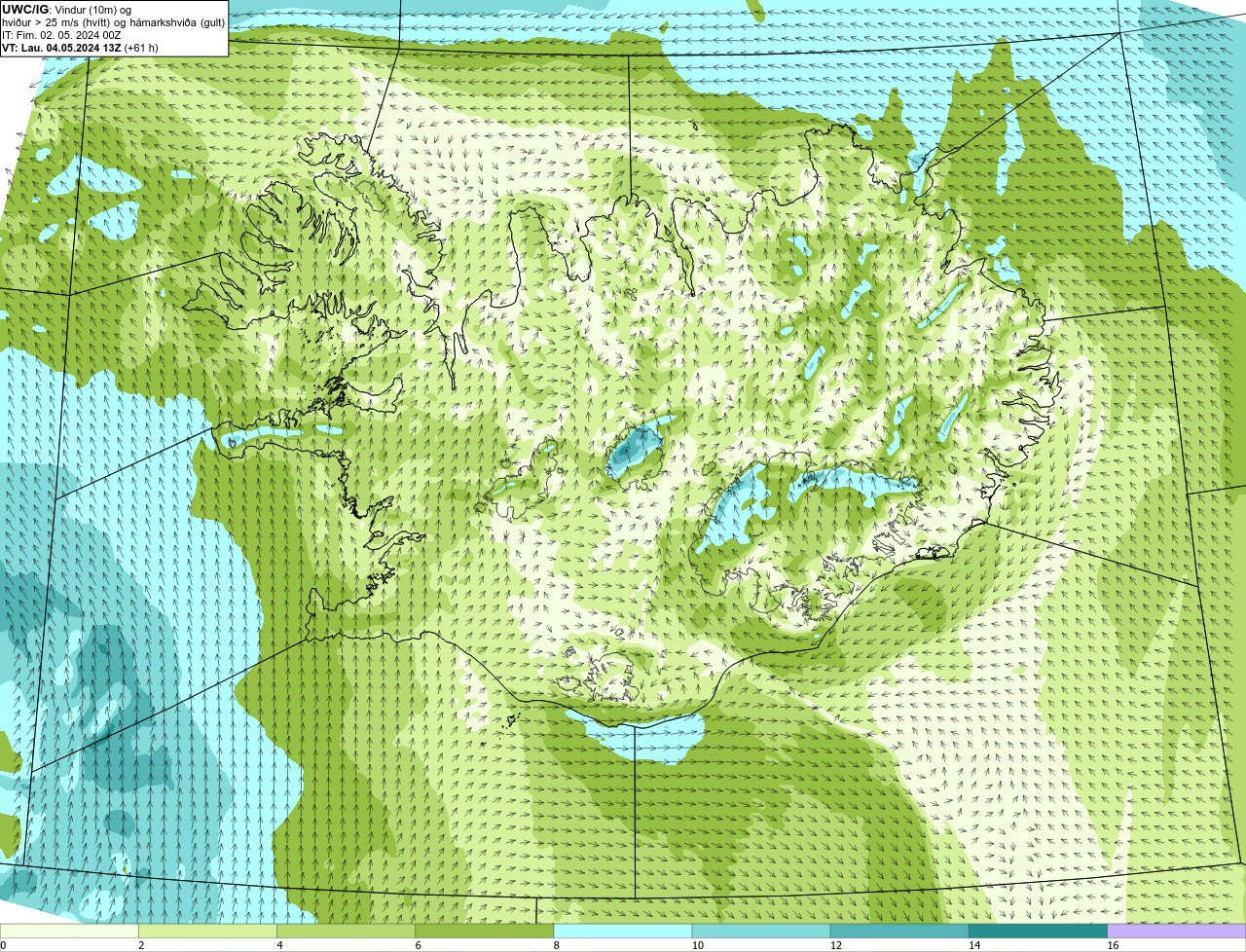Viewport: 1246px width, 952px height.
Task: Select the medium green 4–6 legend swatch
Action: point(346,931)
